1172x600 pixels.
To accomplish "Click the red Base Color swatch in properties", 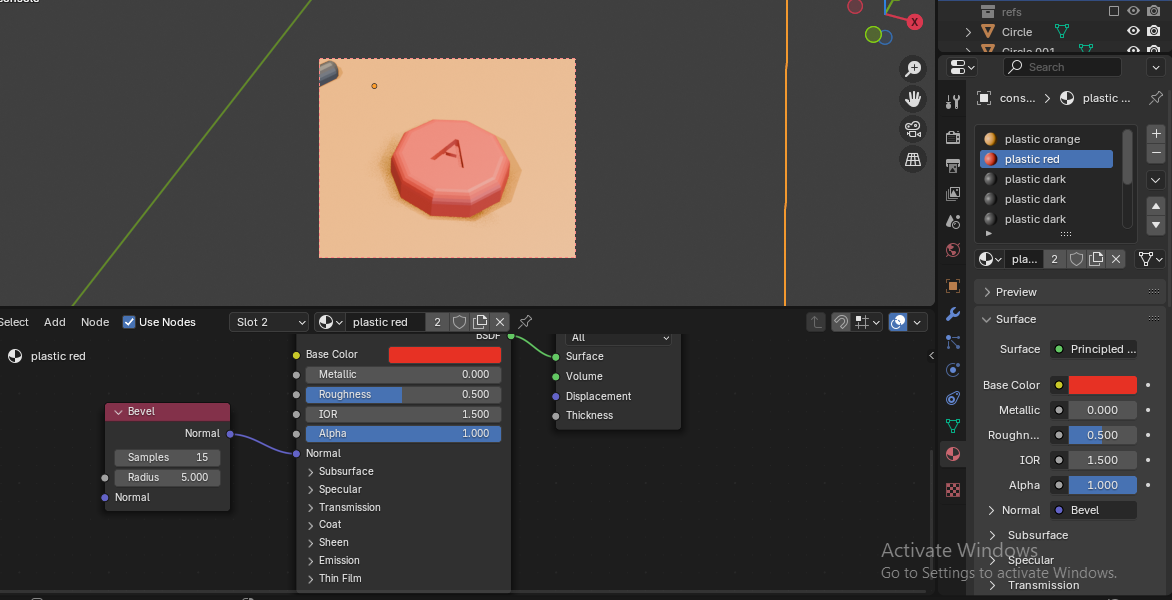I will [1102, 385].
